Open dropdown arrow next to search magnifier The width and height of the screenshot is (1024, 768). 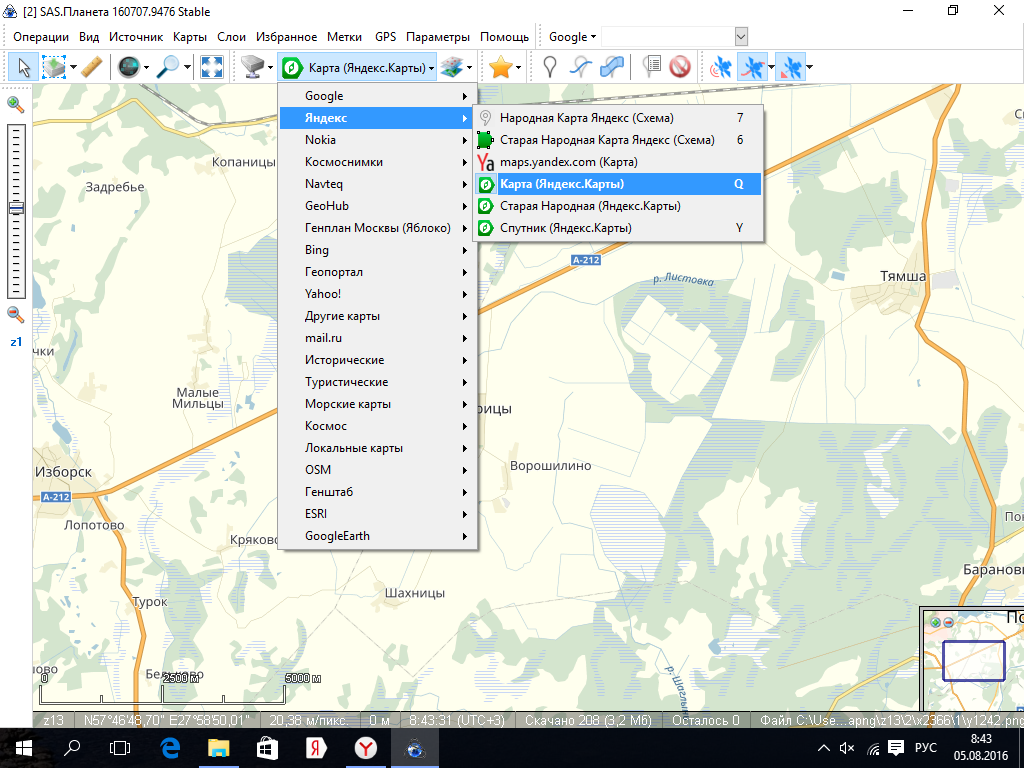tap(187, 67)
